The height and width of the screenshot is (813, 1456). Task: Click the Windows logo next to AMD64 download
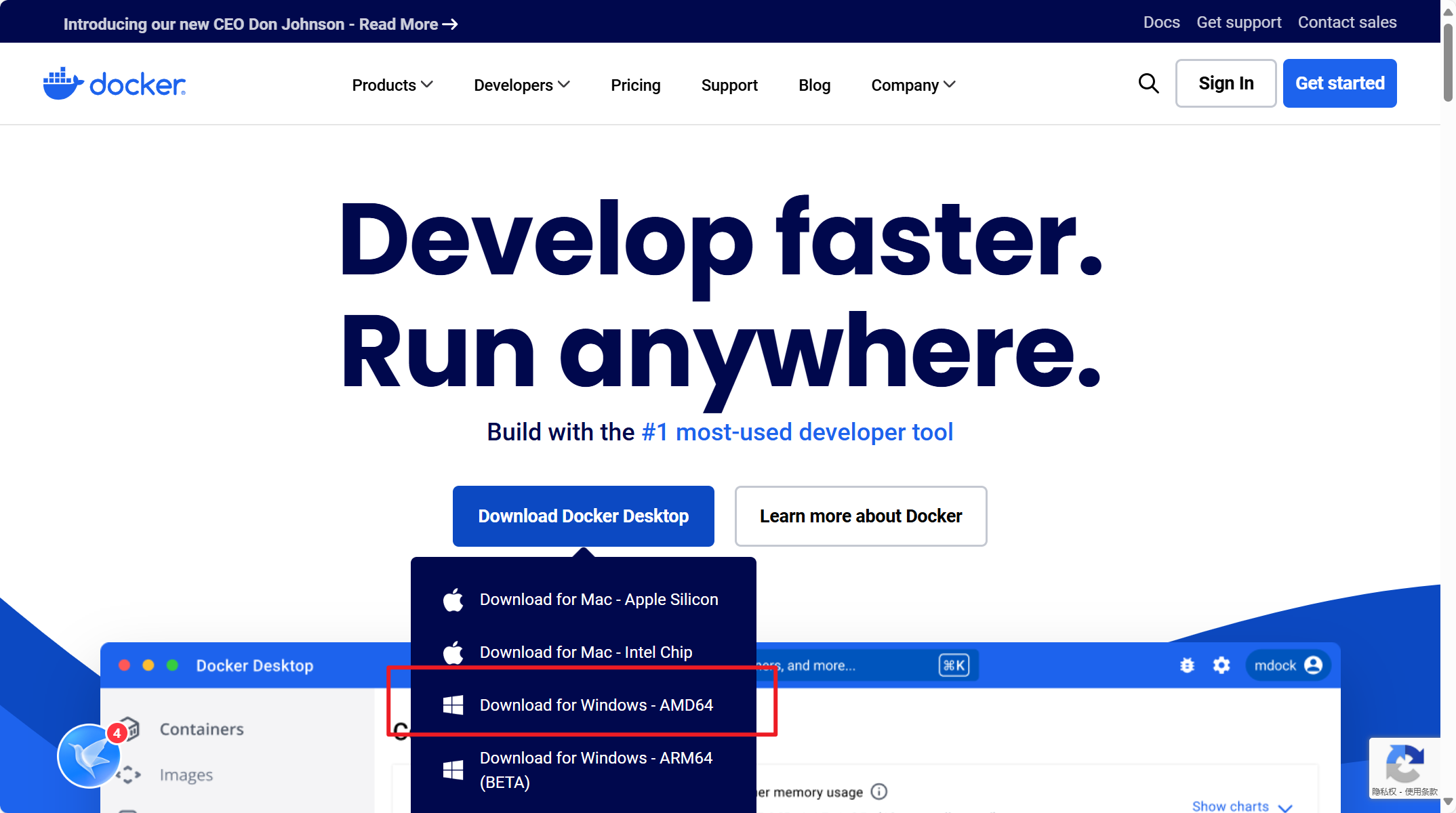pos(453,705)
